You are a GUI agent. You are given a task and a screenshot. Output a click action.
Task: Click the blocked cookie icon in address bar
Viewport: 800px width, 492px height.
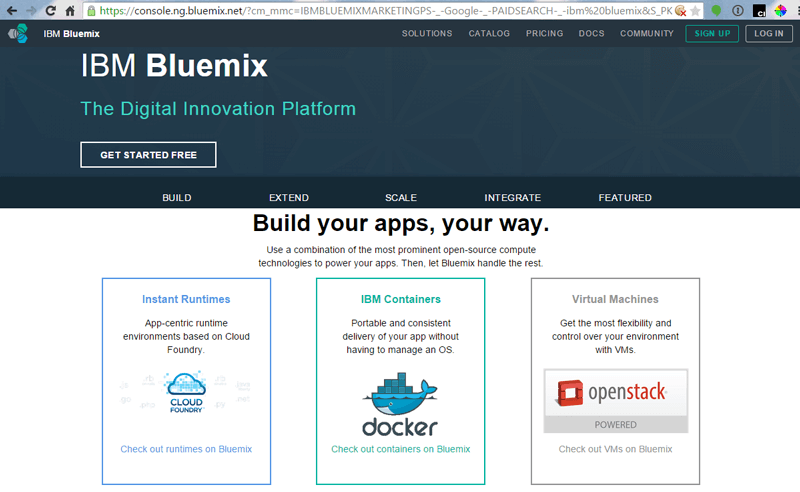(681, 11)
